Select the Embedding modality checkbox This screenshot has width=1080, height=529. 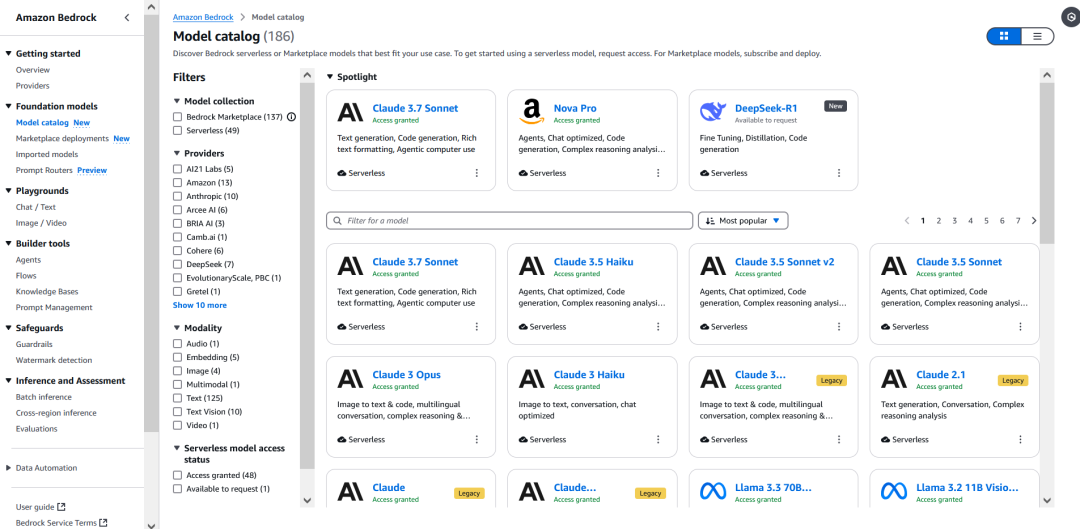click(178, 357)
